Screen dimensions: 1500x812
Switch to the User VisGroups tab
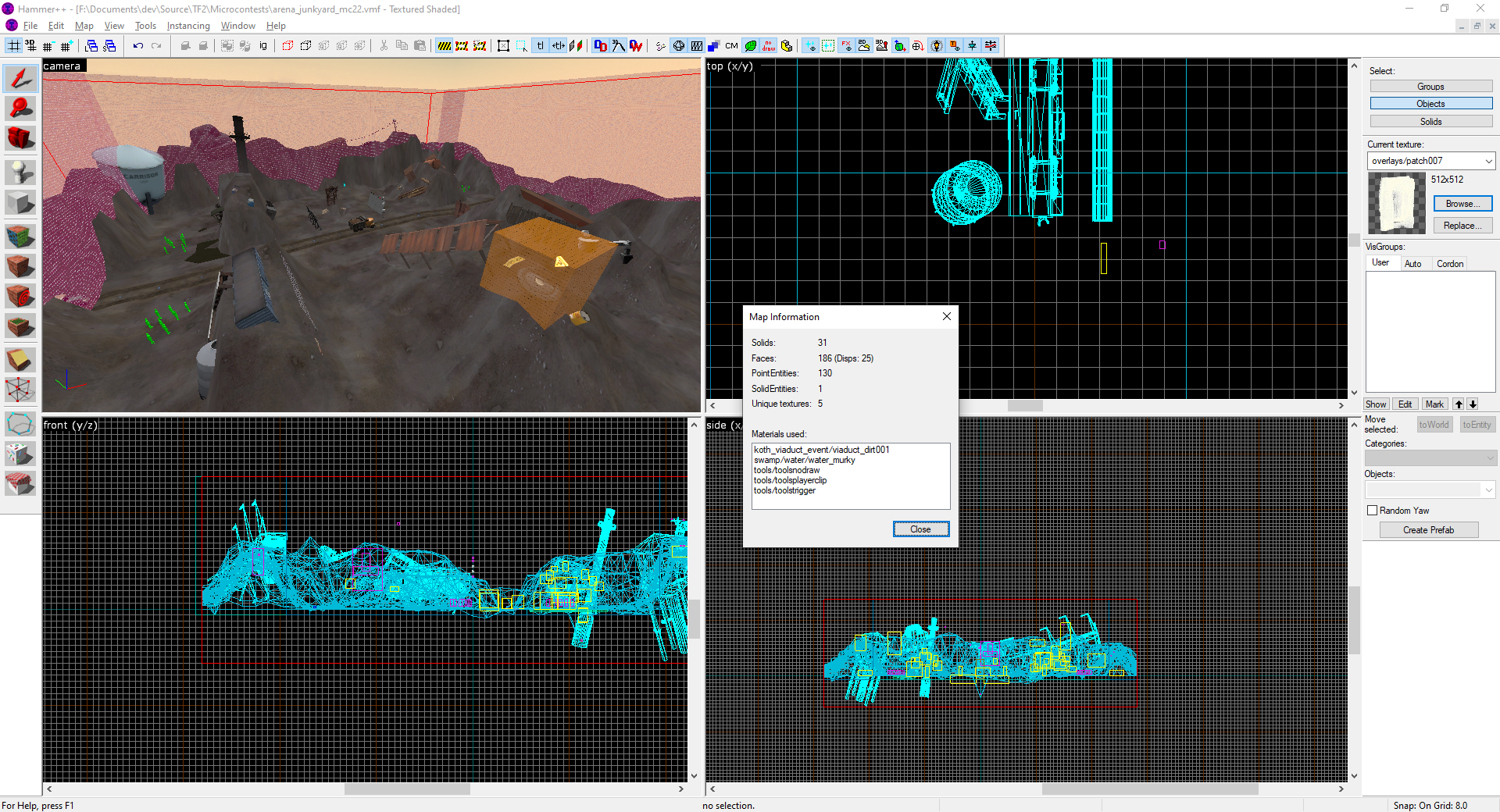pyautogui.click(x=1380, y=262)
